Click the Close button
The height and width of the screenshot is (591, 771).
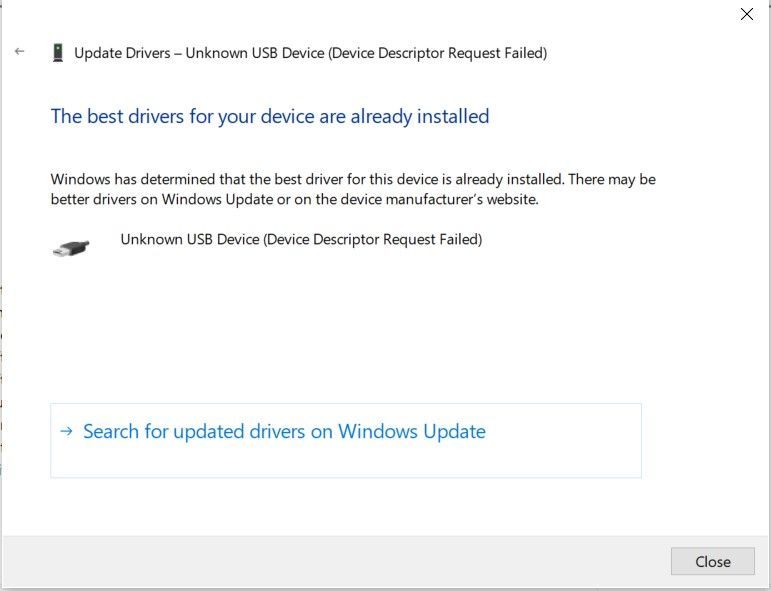click(x=712, y=561)
